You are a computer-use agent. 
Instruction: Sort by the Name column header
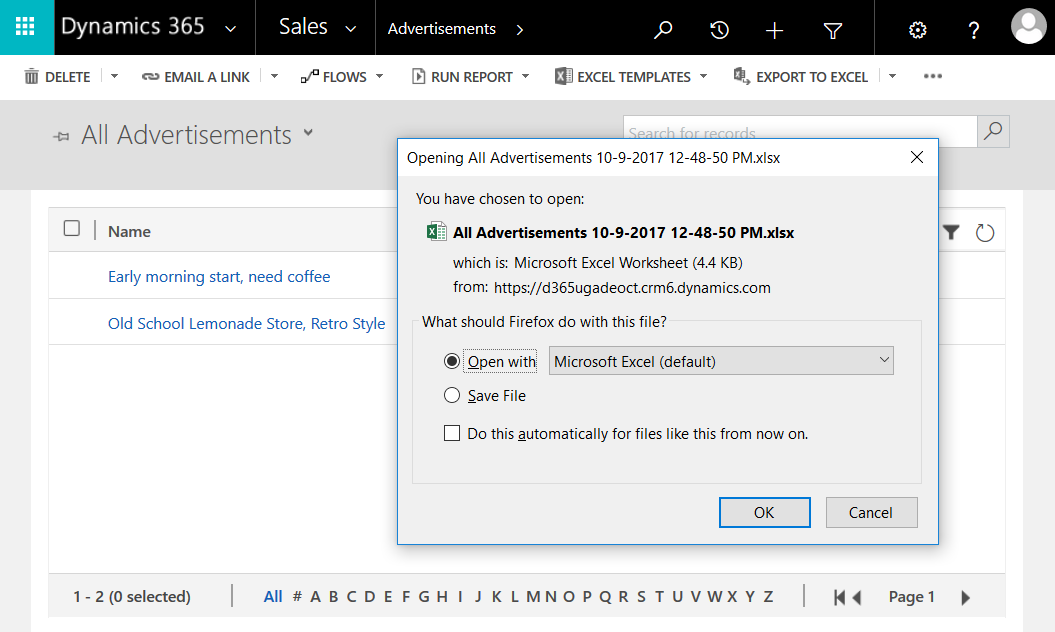(129, 231)
